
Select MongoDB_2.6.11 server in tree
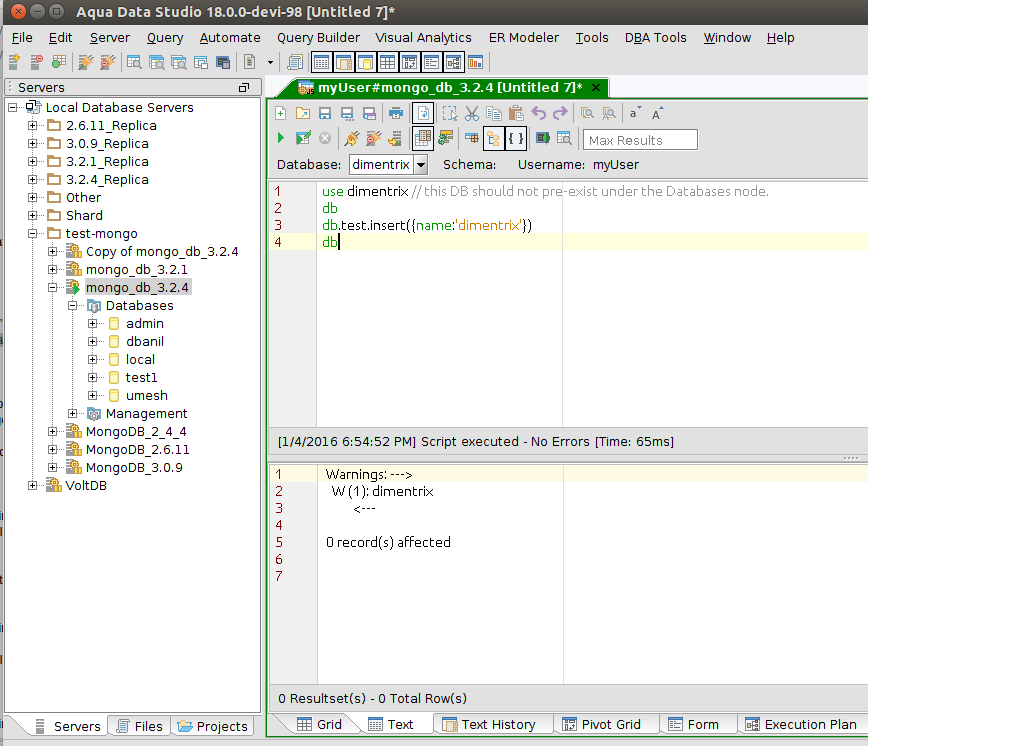point(137,449)
